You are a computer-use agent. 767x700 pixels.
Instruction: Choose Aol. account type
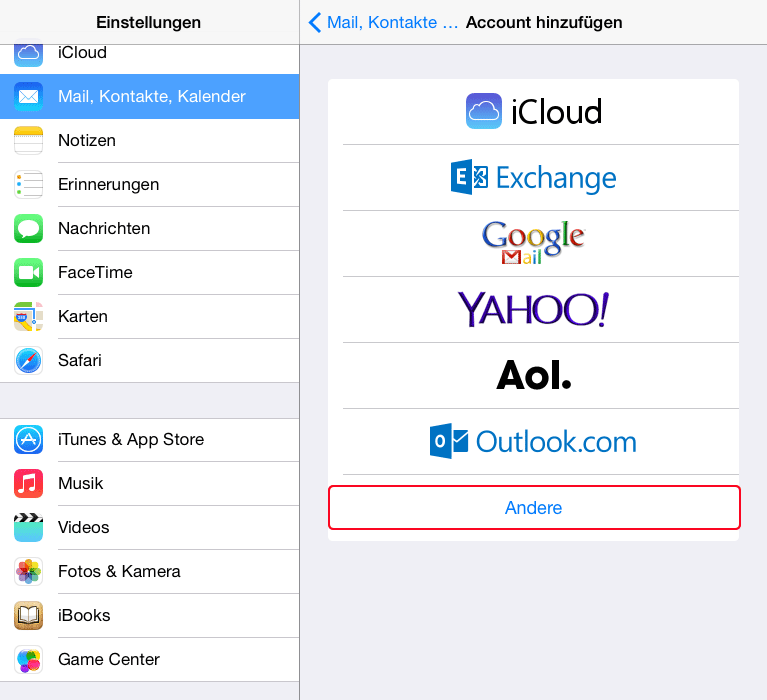click(534, 375)
